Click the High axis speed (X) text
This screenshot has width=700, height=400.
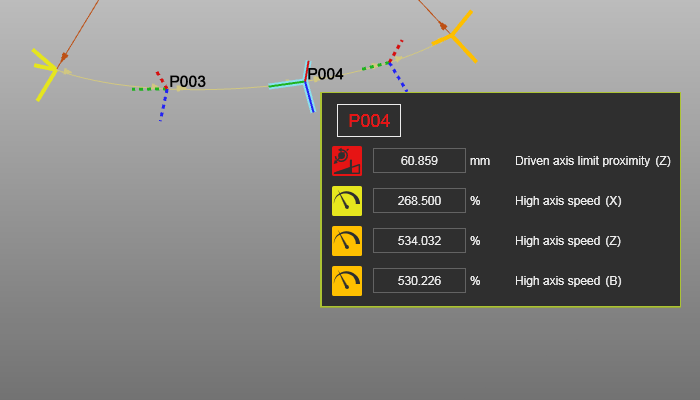pyautogui.click(x=568, y=200)
